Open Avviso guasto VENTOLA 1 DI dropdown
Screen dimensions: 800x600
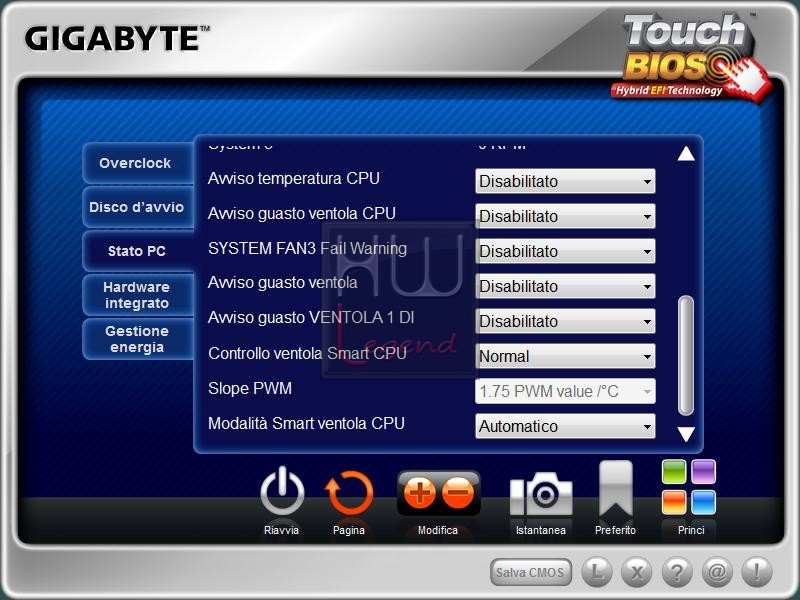tap(565, 321)
